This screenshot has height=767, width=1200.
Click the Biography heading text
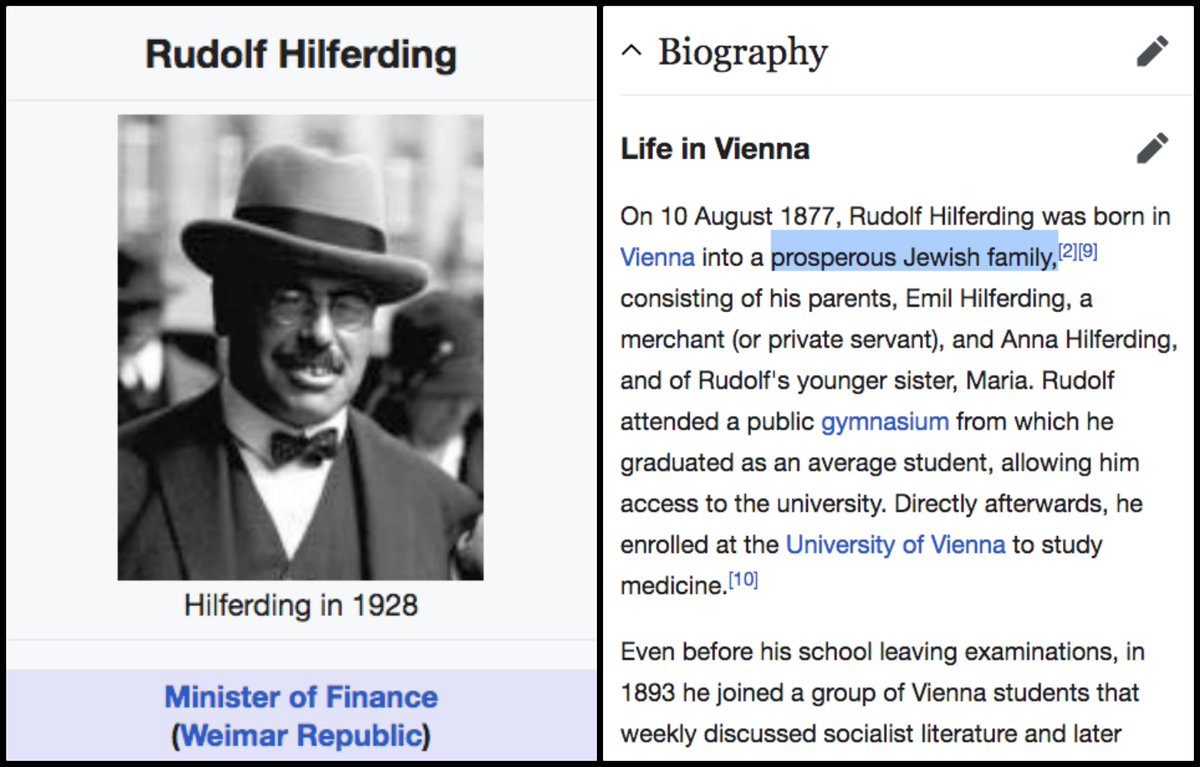tap(742, 52)
